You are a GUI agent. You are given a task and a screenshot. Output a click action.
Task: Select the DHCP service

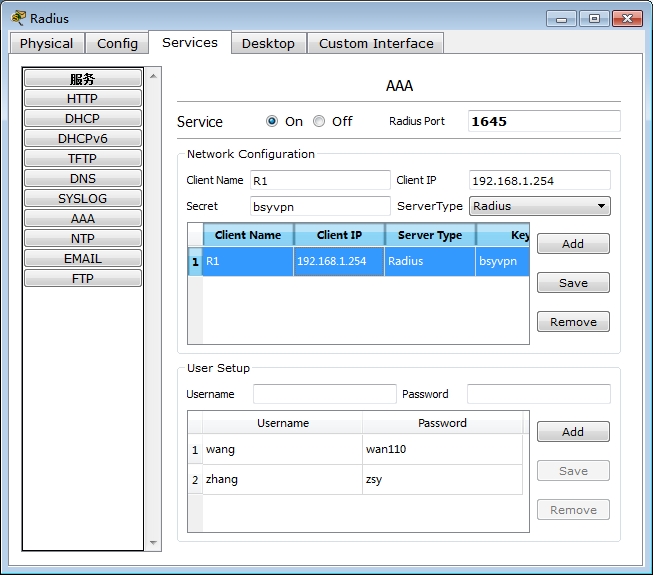pyautogui.click(x=82, y=119)
